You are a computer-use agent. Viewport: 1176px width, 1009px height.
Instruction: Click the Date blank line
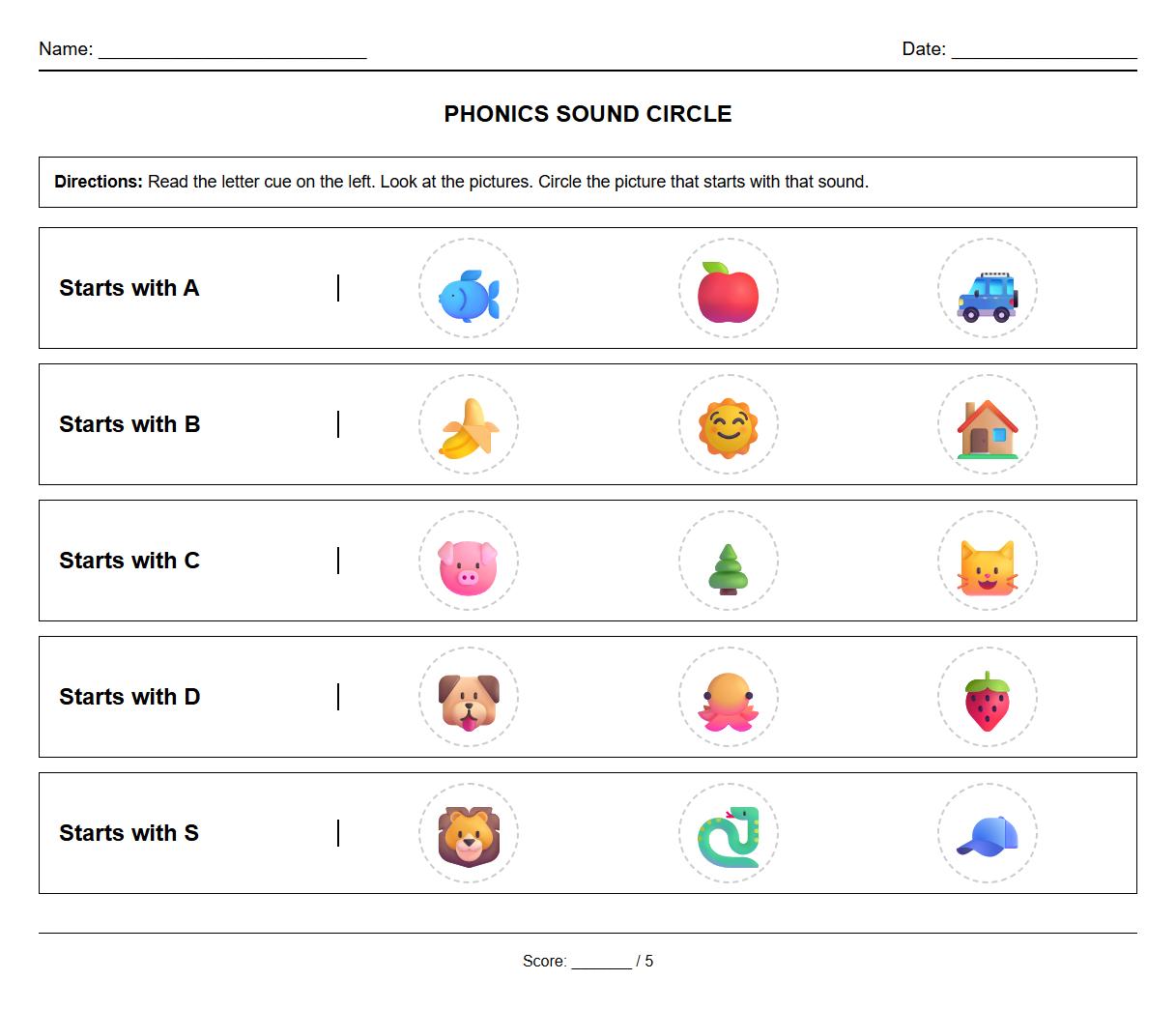pyautogui.click(x=1044, y=50)
